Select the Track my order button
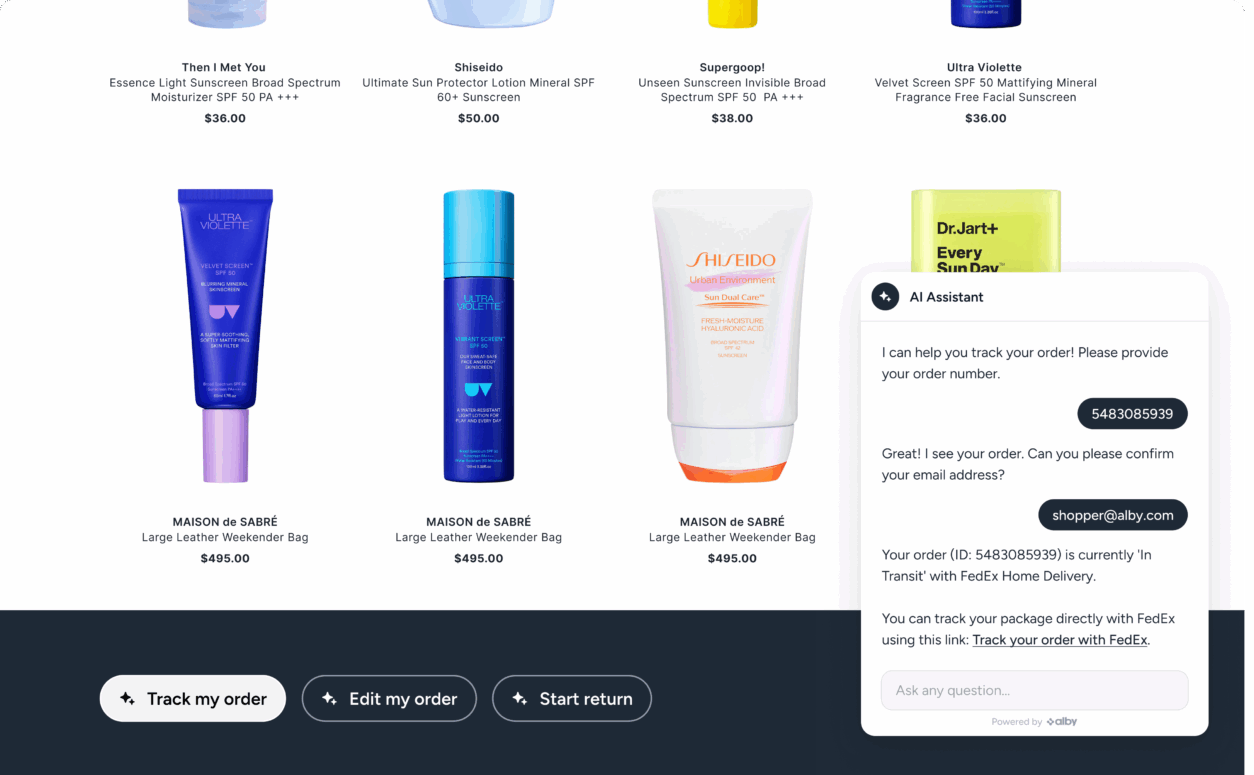The height and width of the screenshot is (775, 1254). (x=193, y=699)
